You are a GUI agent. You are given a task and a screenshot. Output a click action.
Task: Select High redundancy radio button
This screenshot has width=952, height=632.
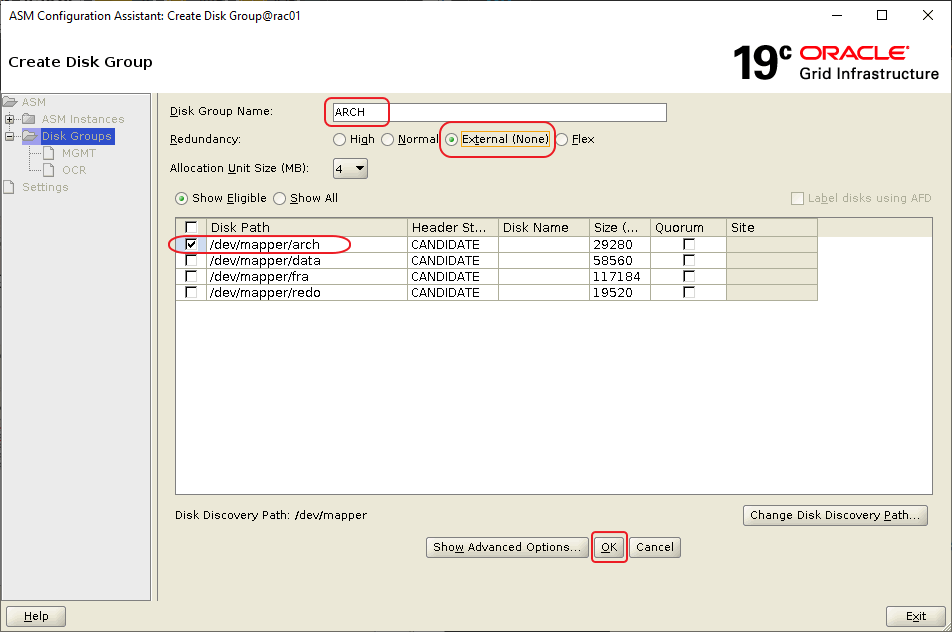pos(340,140)
